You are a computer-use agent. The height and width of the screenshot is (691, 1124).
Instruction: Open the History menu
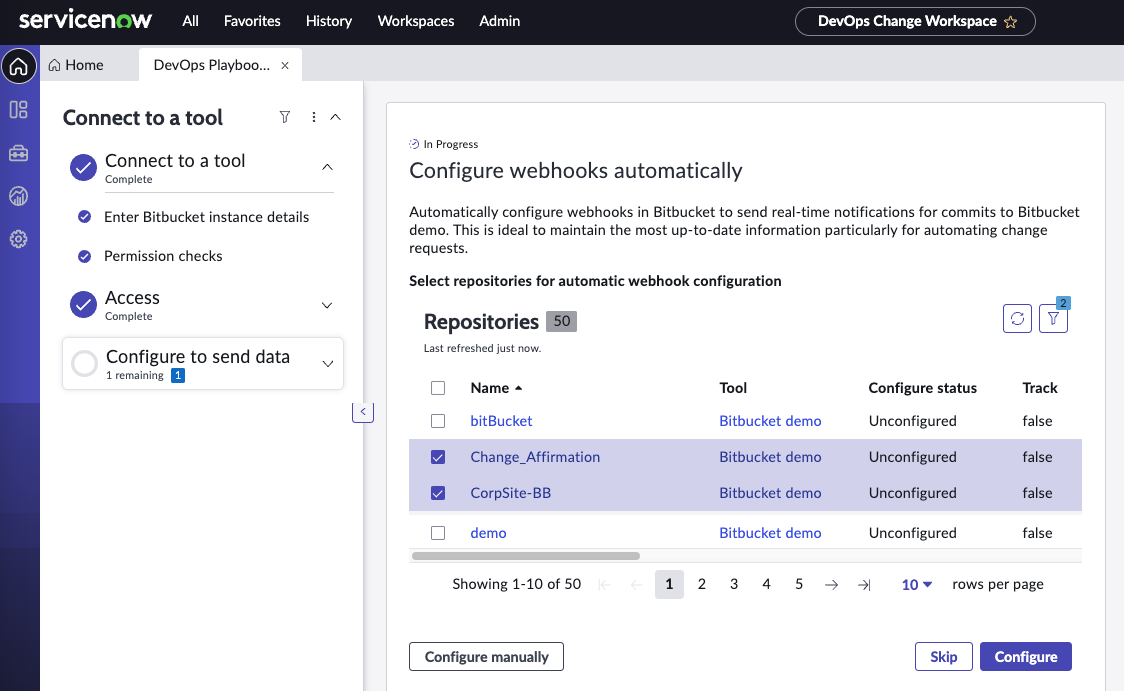[x=328, y=21]
